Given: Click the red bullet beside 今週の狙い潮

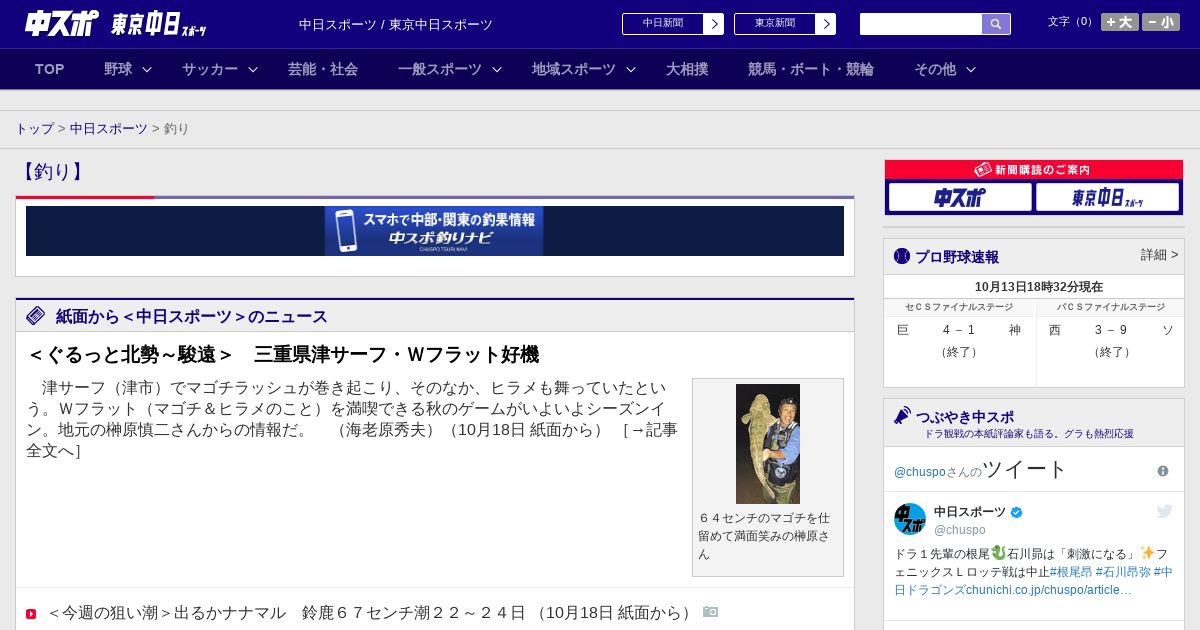Looking at the screenshot, I should 31,614.
